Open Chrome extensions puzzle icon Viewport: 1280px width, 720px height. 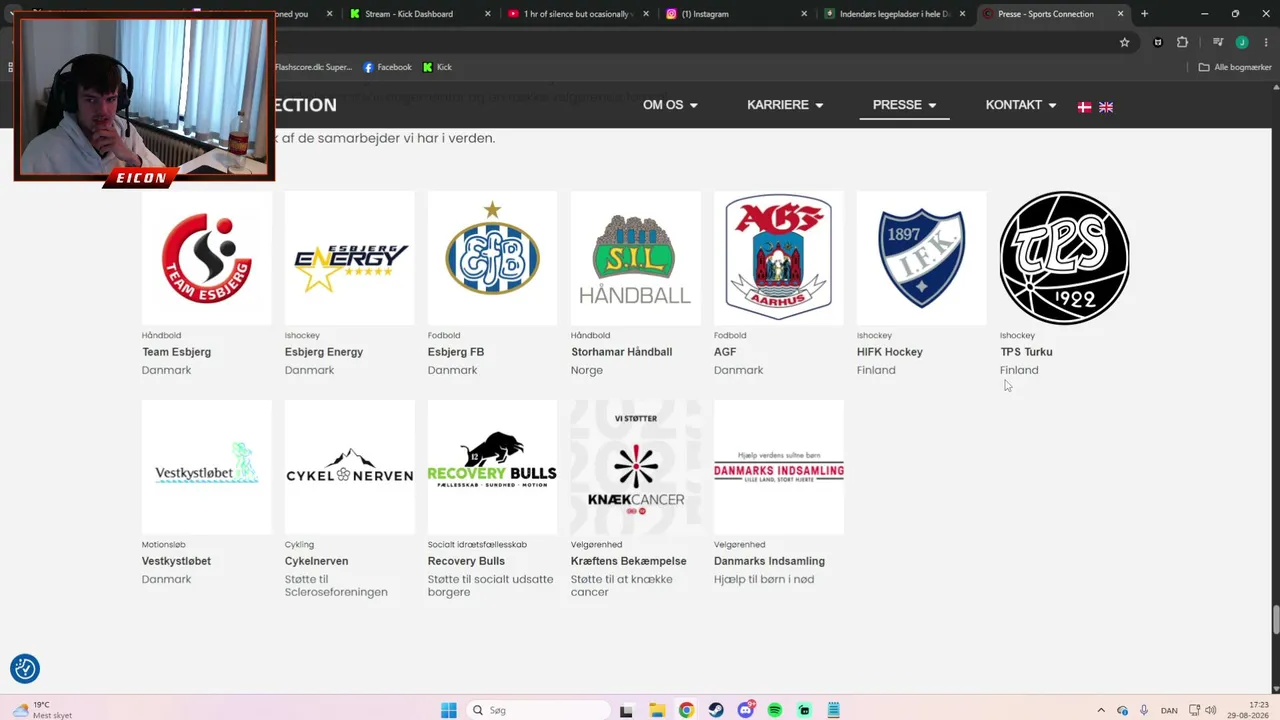1182,42
